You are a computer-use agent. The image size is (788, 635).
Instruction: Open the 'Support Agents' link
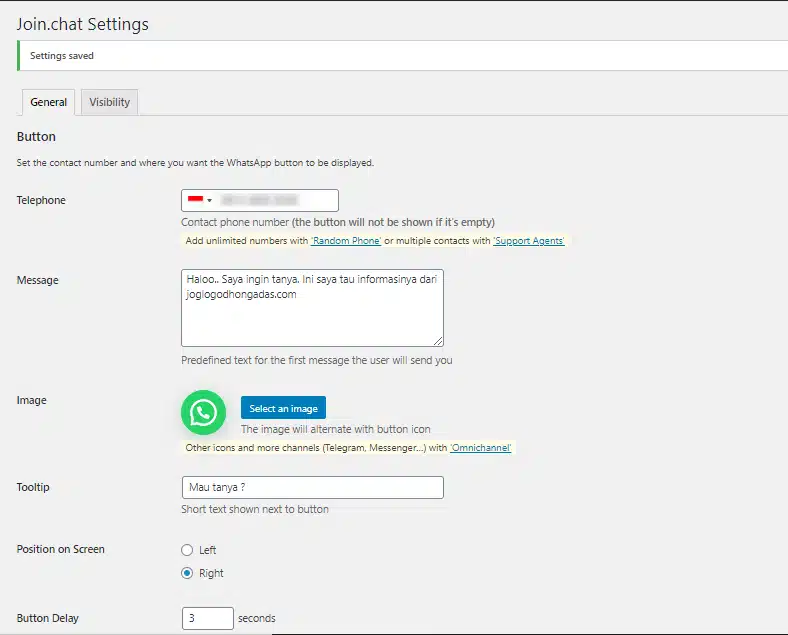(529, 241)
